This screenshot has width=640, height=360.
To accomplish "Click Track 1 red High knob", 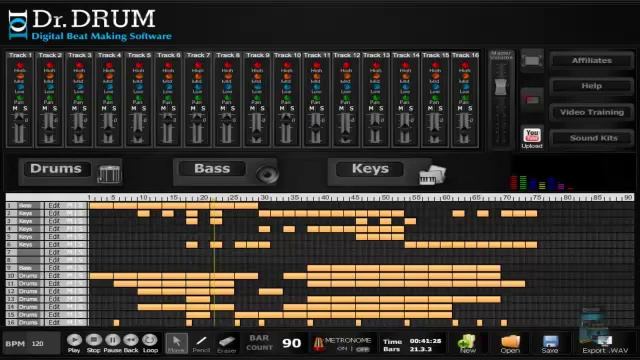I will pyautogui.click(x=20, y=66).
